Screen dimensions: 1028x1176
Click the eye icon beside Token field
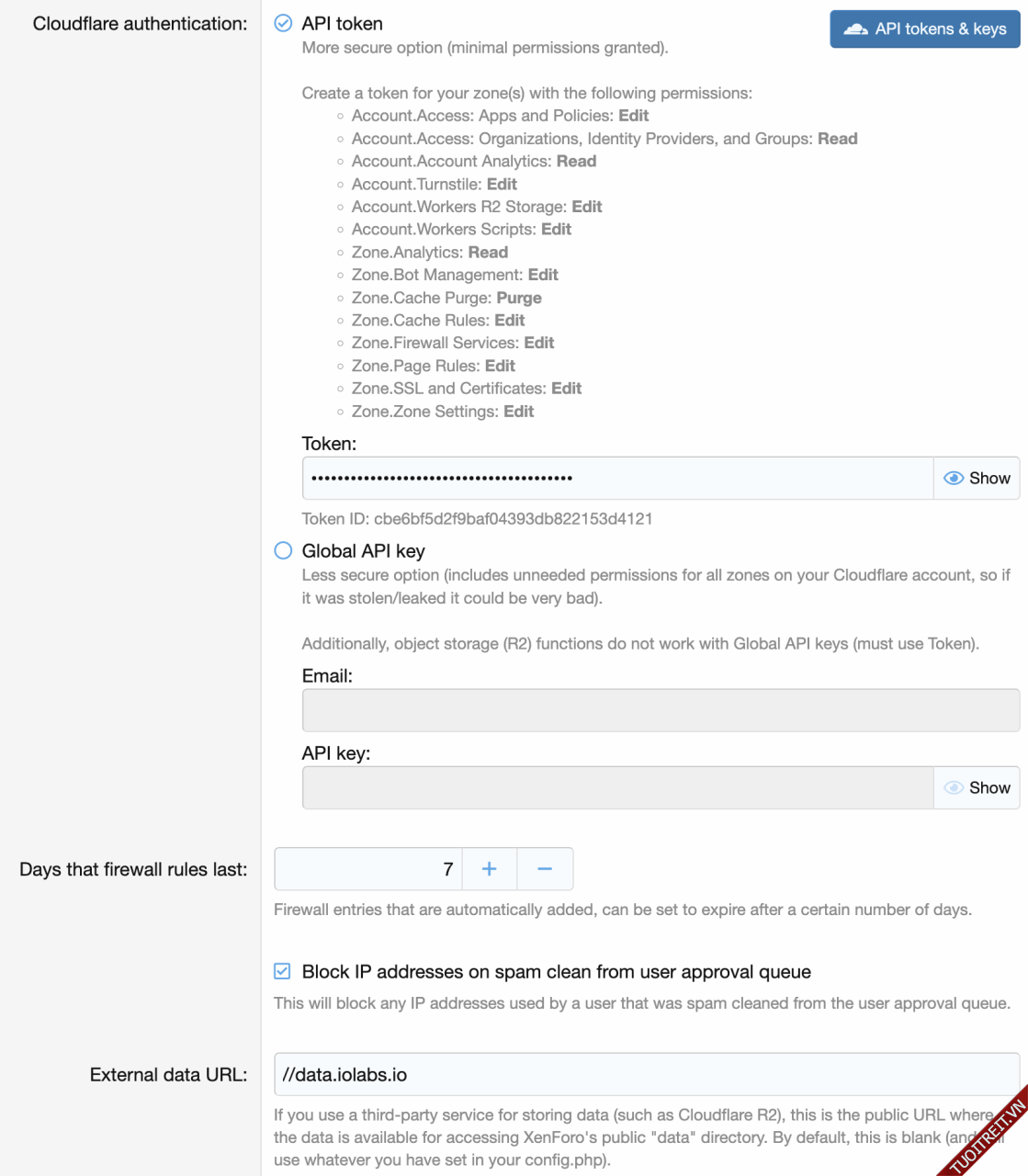(954, 479)
